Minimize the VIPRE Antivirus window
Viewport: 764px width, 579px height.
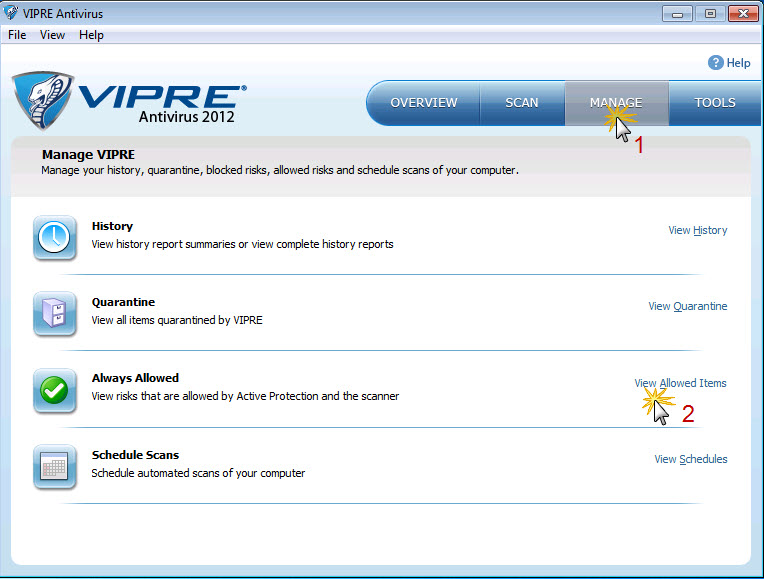pyautogui.click(x=677, y=14)
